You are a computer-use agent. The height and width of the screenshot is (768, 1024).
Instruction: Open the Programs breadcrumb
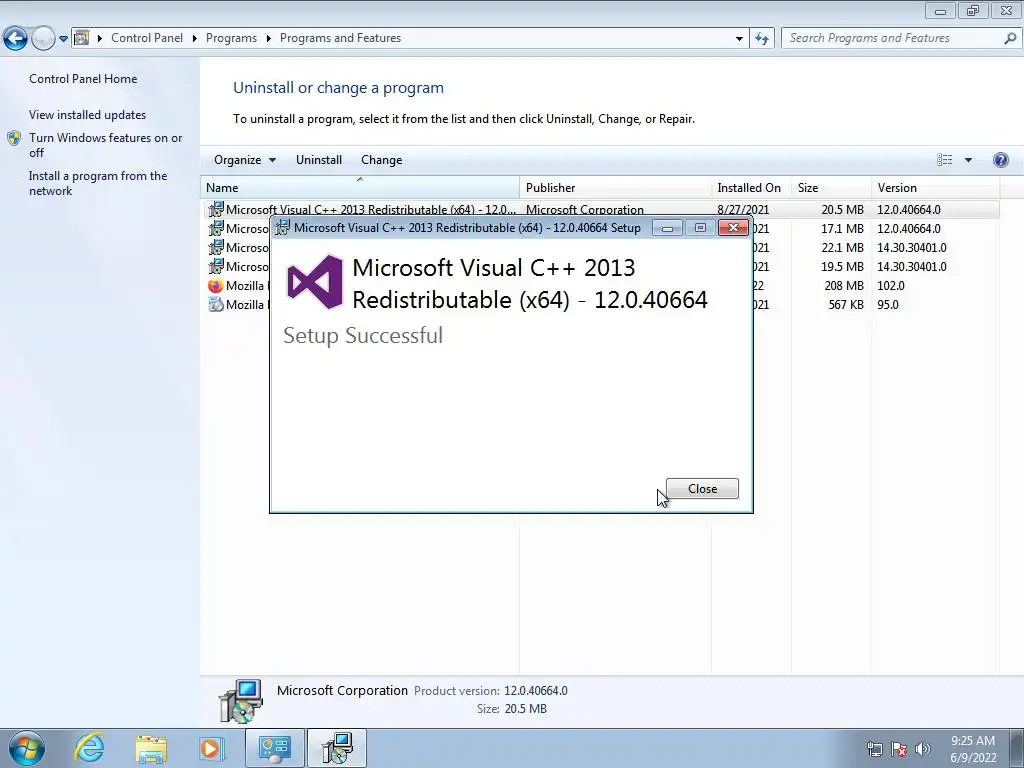click(x=231, y=38)
